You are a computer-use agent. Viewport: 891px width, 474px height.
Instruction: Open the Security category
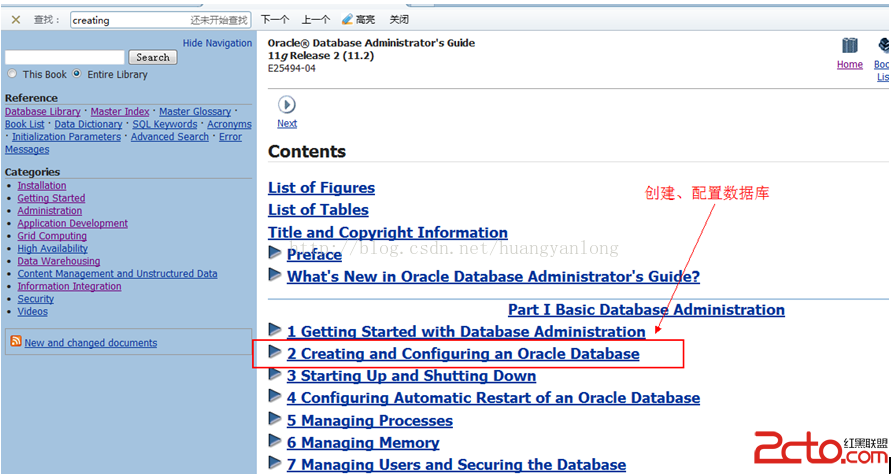(x=35, y=299)
